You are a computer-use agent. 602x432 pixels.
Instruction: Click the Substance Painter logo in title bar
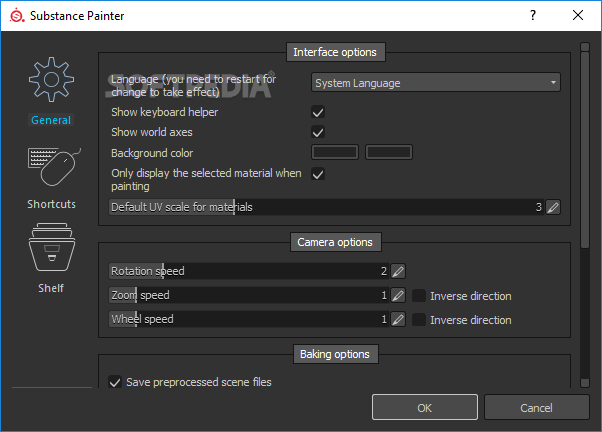tap(17, 16)
